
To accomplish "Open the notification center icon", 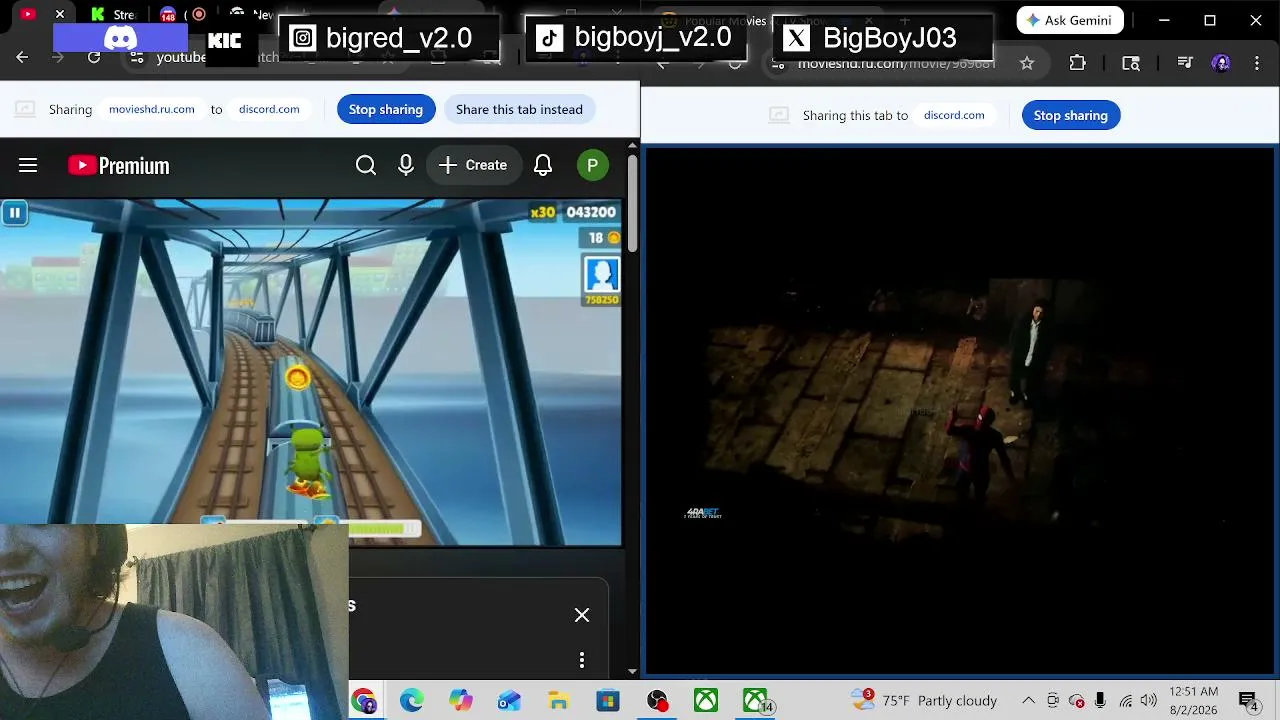I will pos(1248,701).
